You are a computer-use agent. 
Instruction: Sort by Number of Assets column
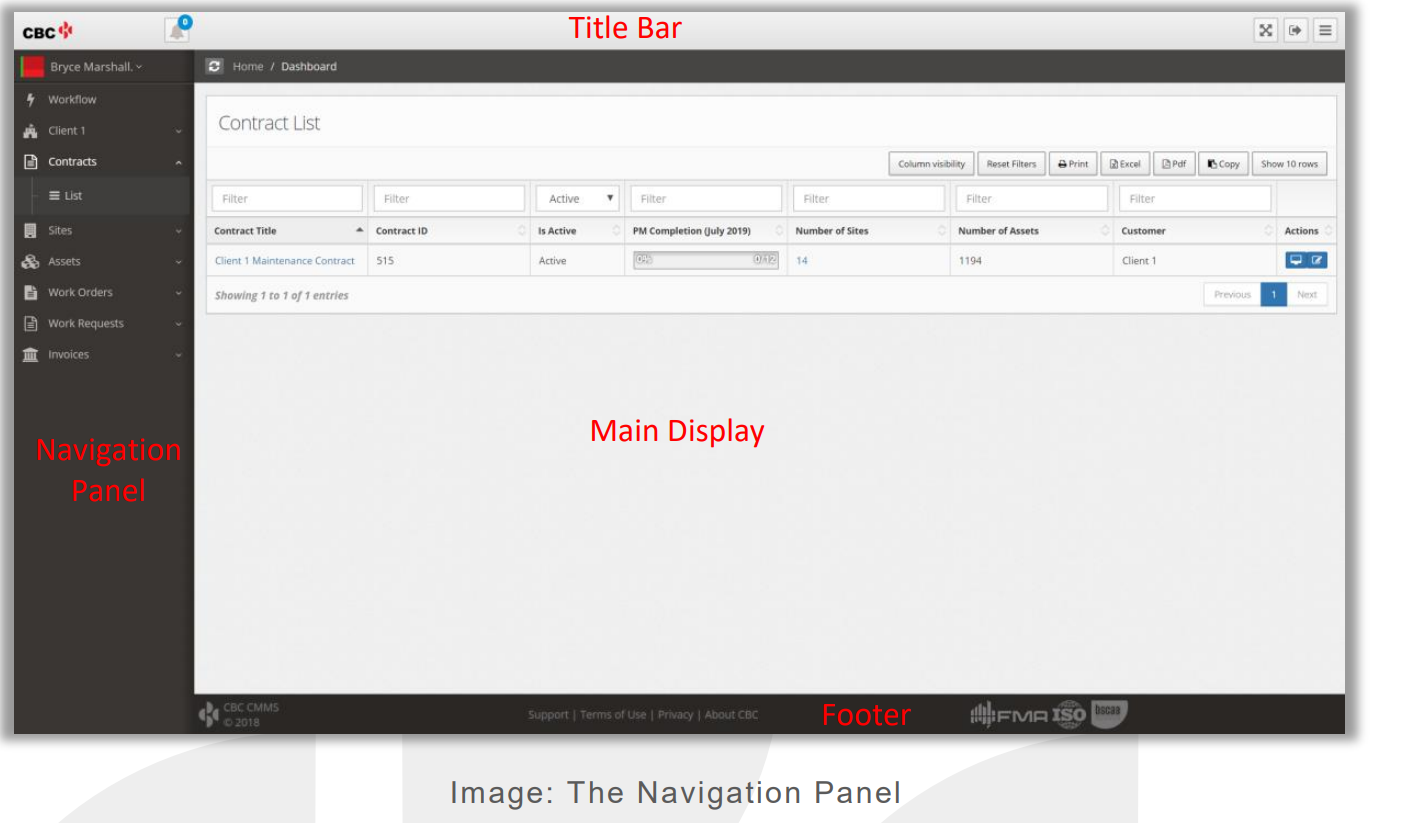(x=1031, y=230)
